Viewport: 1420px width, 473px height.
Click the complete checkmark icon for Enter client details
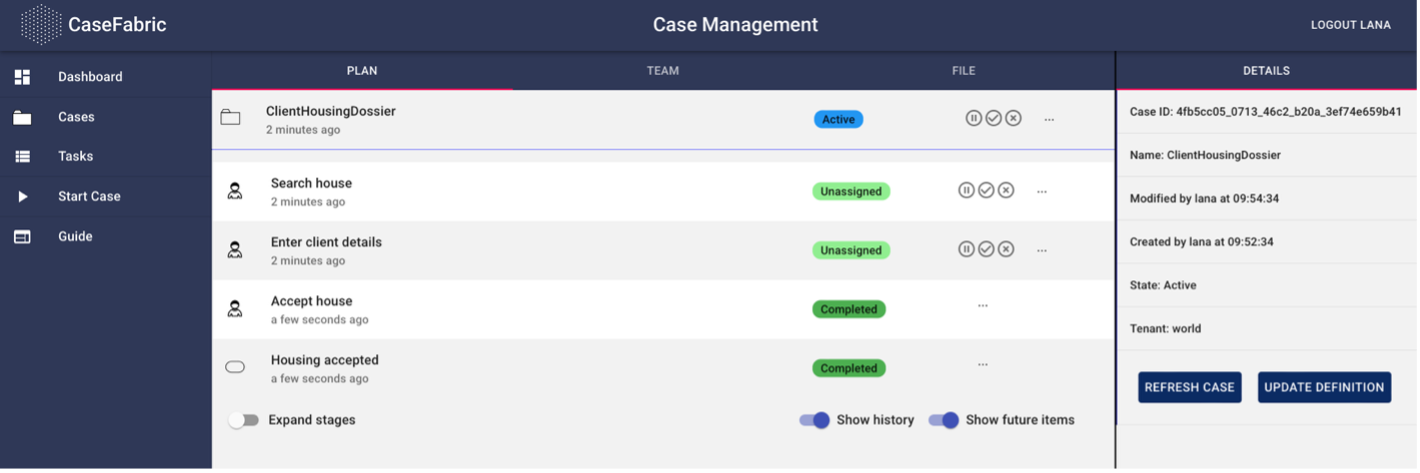click(x=986, y=249)
